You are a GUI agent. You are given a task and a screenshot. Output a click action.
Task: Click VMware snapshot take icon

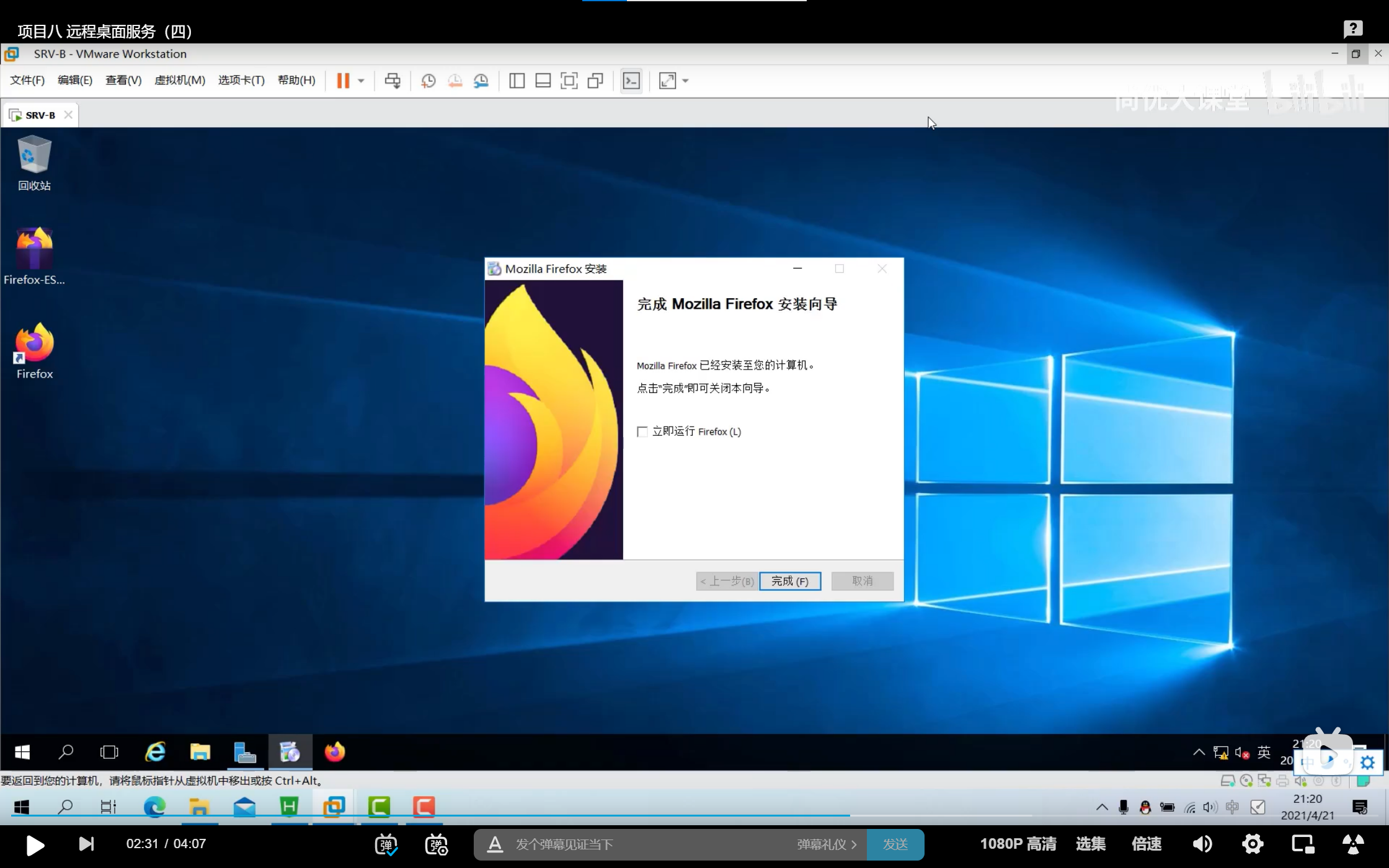[x=428, y=81]
